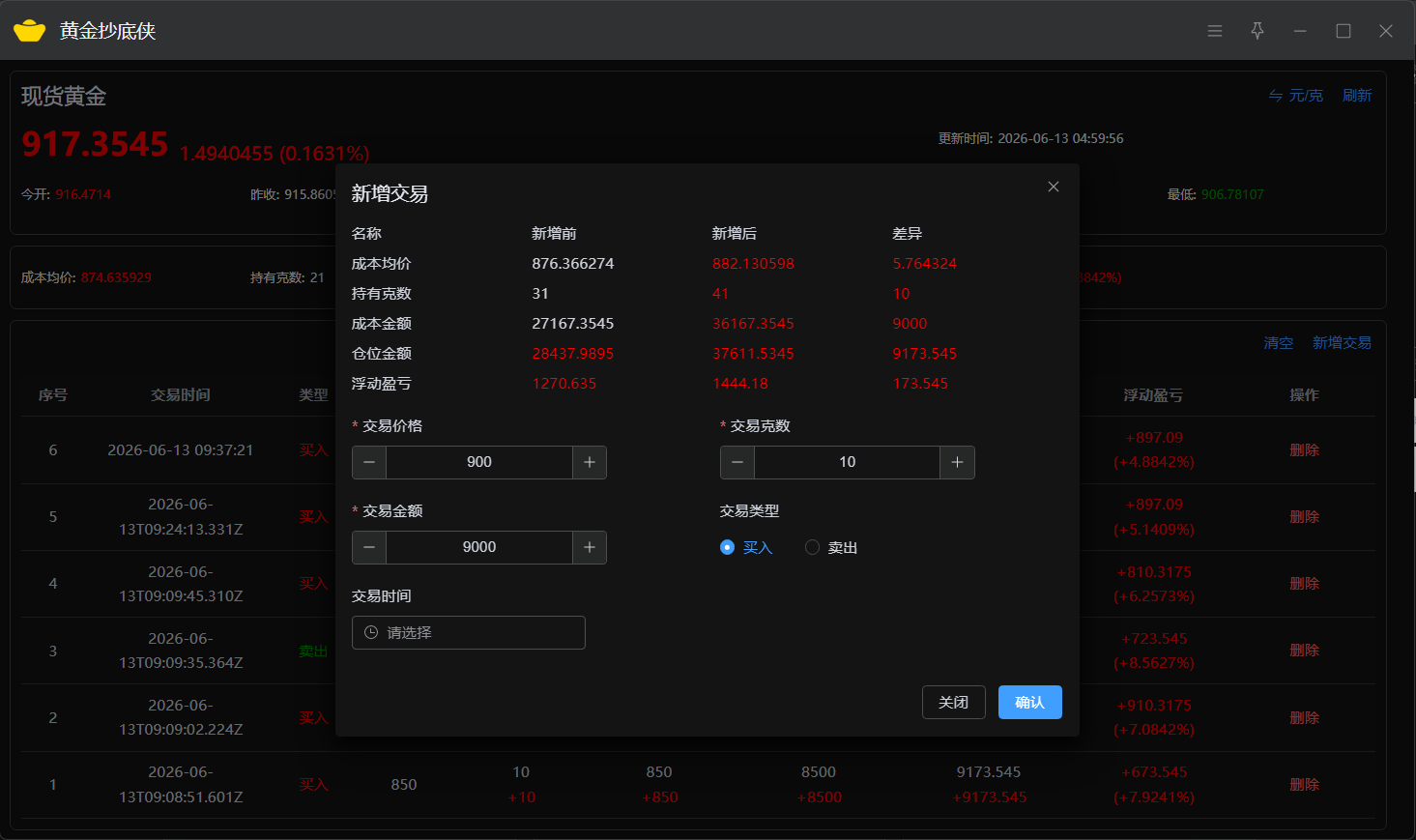Click the 1444.18 floating profit value
The width and height of the screenshot is (1416, 840).
pyautogui.click(x=740, y=384)
